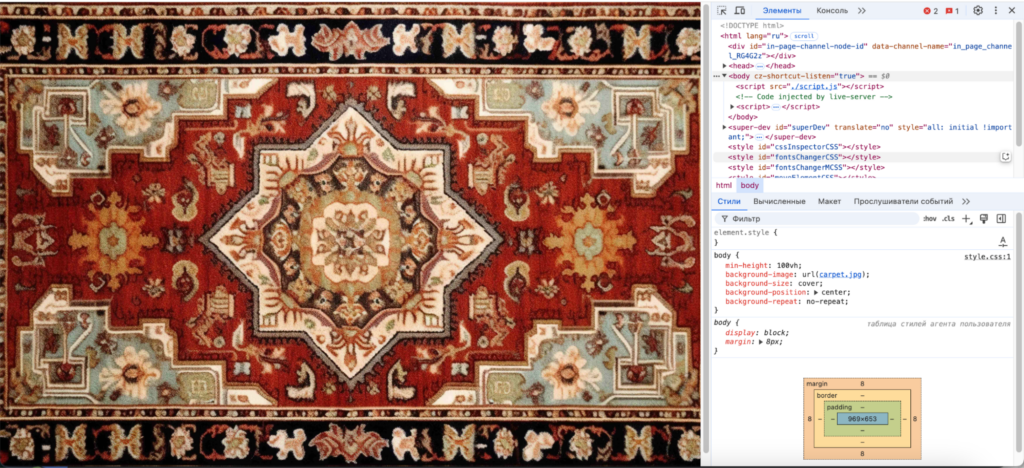Click the font editor A icon
This screenshot has height=468, width=1024.
click(1004, 242)
